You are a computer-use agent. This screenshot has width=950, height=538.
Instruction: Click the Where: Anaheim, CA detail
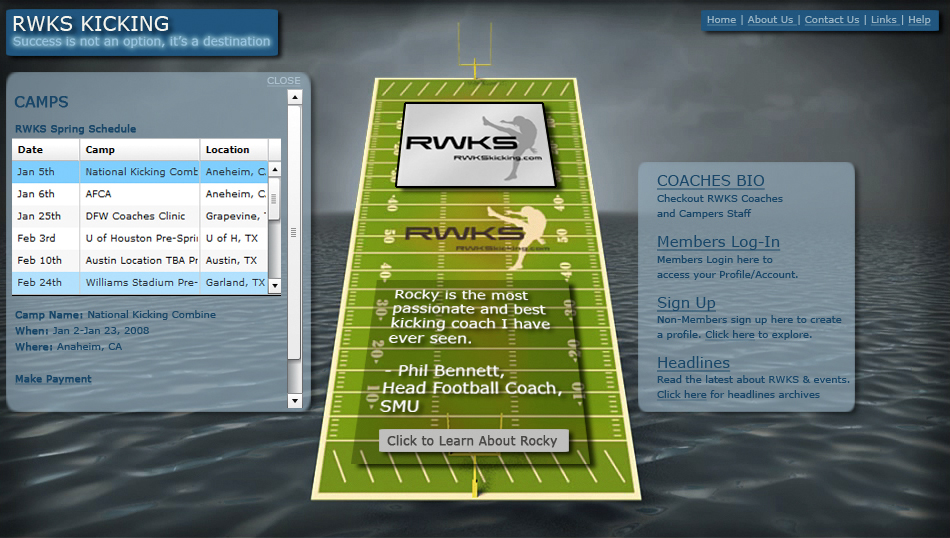point(68,347)
